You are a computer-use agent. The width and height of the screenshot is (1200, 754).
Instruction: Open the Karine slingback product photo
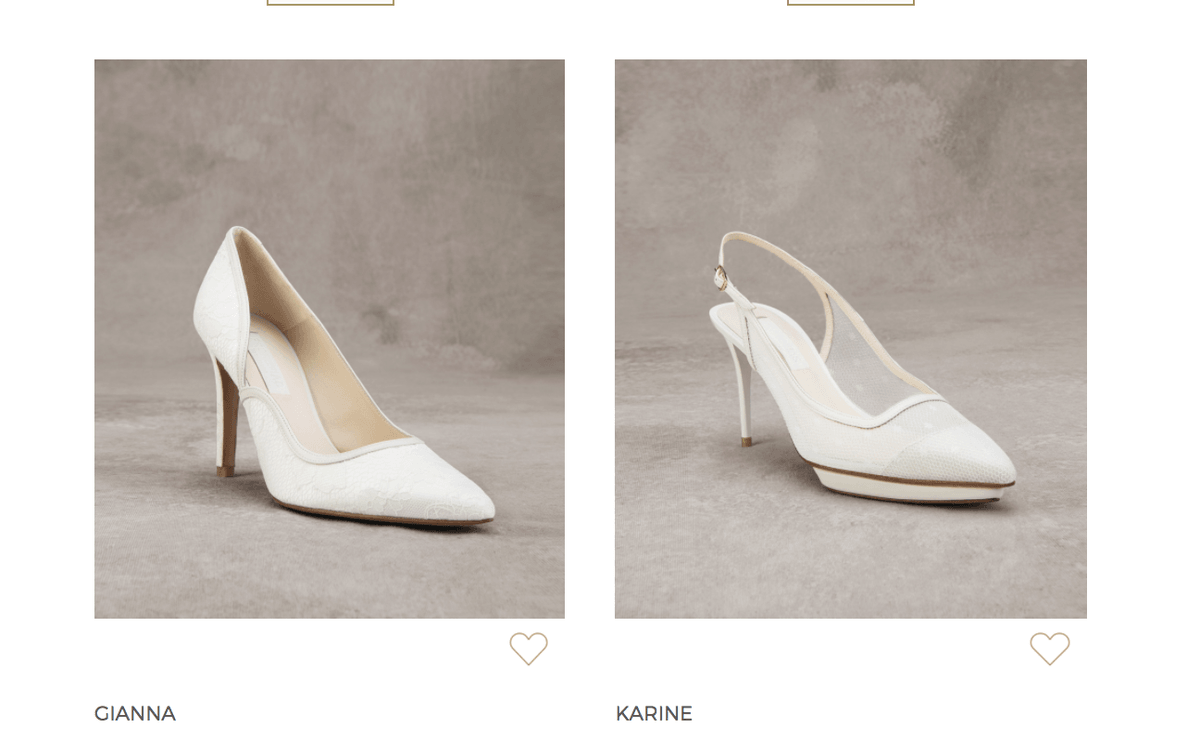(x=851, y=339)
